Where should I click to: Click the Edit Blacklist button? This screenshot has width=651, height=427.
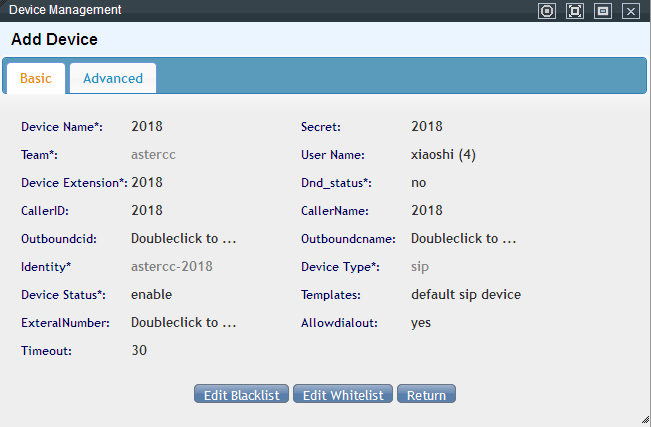click(x=242, y=395)
